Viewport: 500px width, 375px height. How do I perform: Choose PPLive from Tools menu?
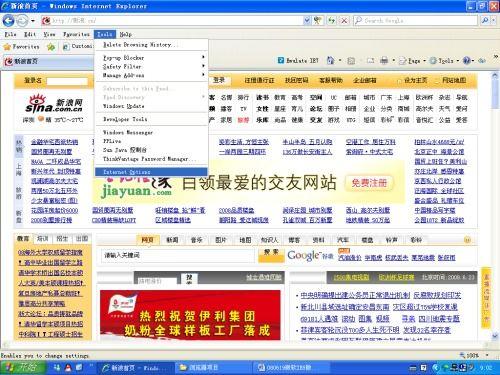(x=151, y=141)
